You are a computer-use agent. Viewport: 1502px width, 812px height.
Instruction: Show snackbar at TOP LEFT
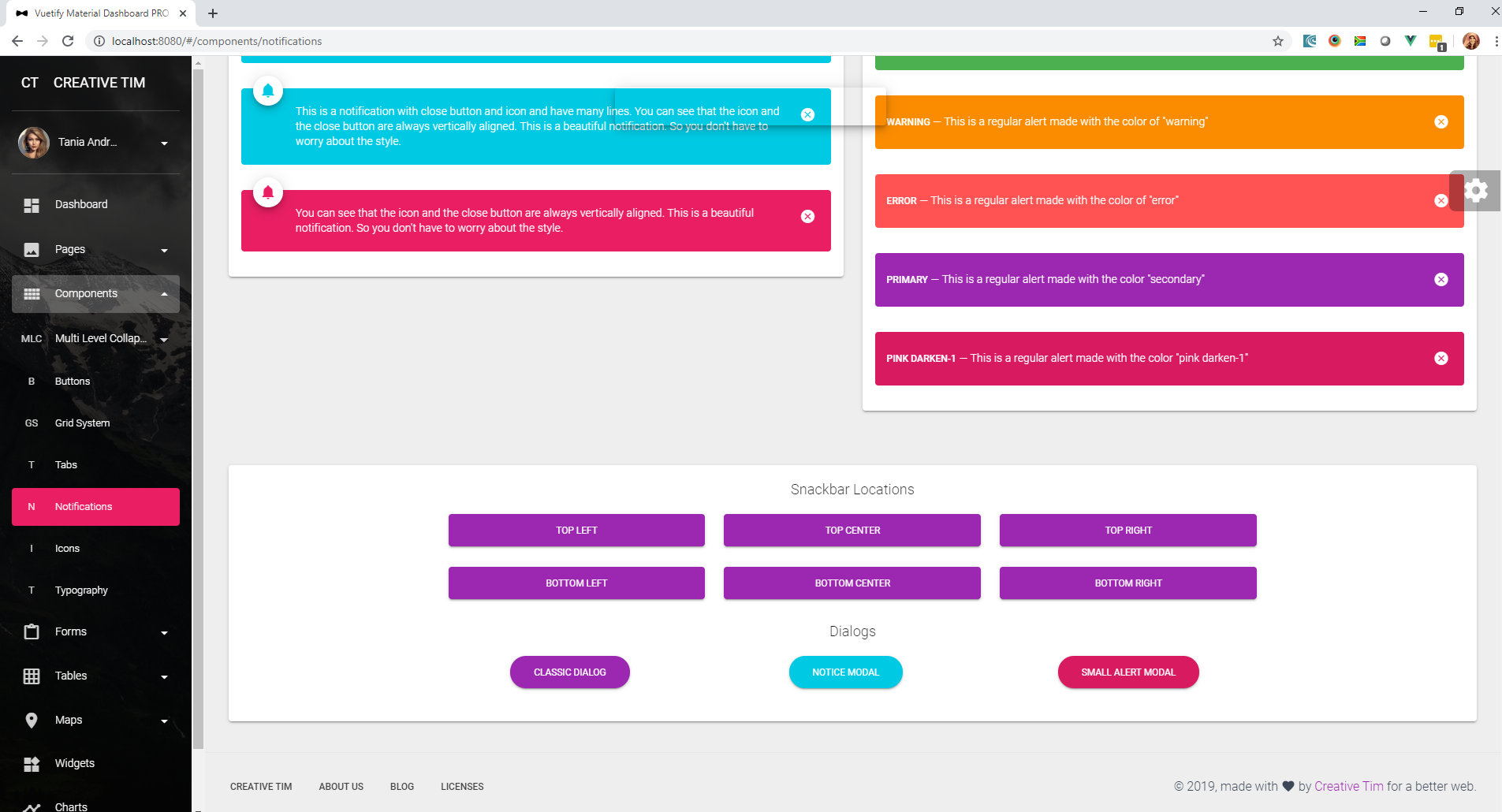[576, 531]
